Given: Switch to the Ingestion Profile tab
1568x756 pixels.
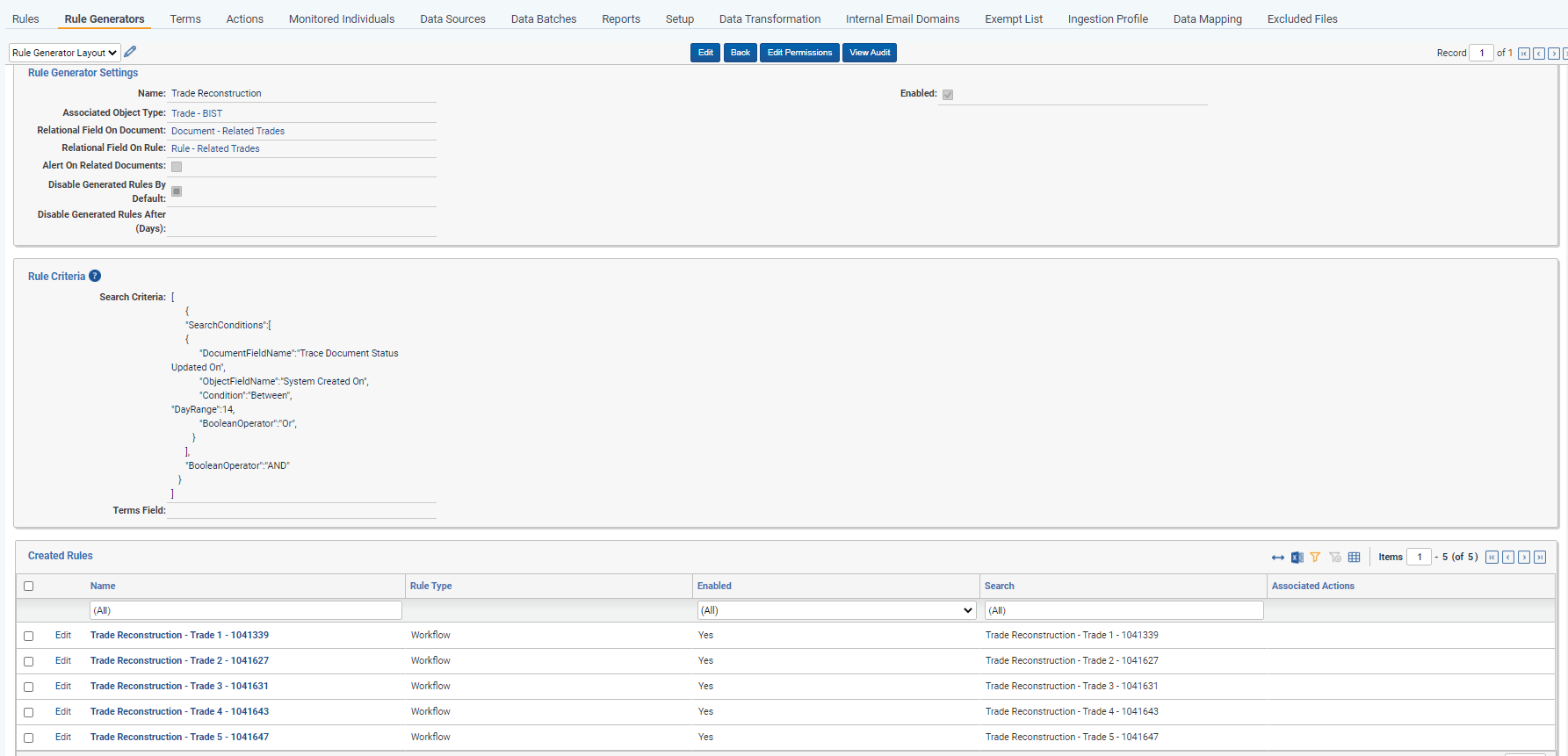Looking at the screenshot, I should 1108,18.
